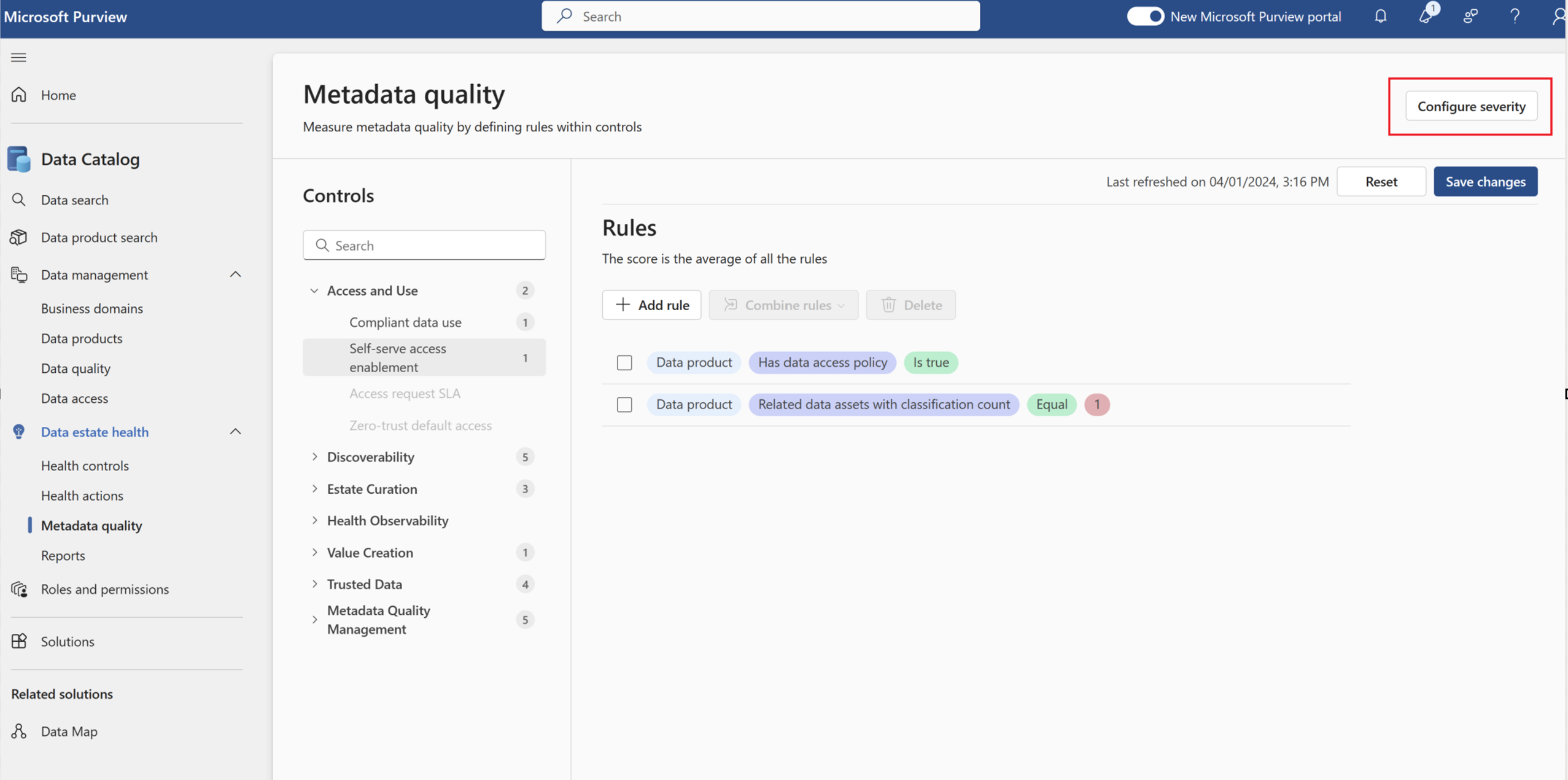This screenshot has height=780, width=1568.
Task: Click Roles and permissions icon
Action: [19, 589]
